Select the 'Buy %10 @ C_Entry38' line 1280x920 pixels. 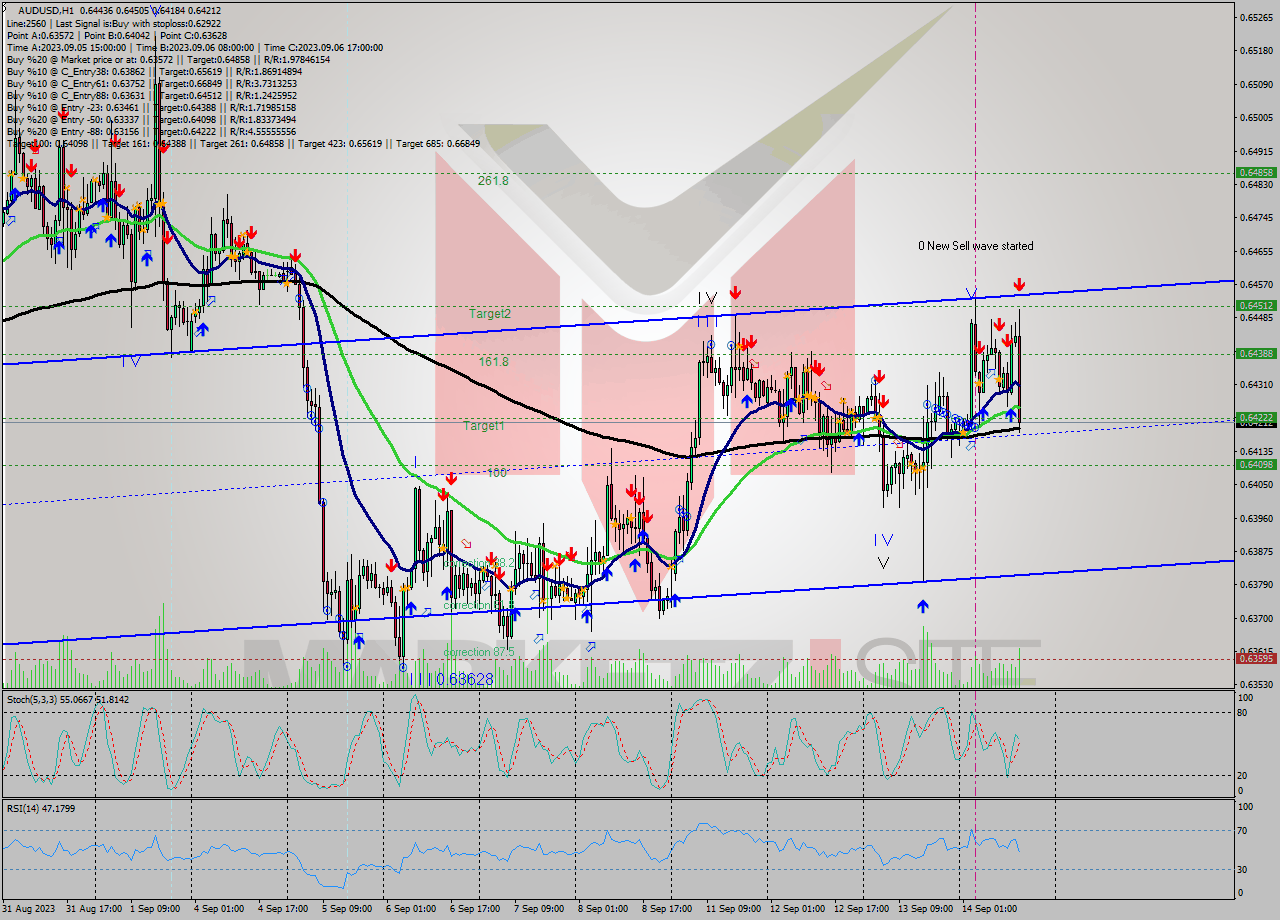point(153,71)
